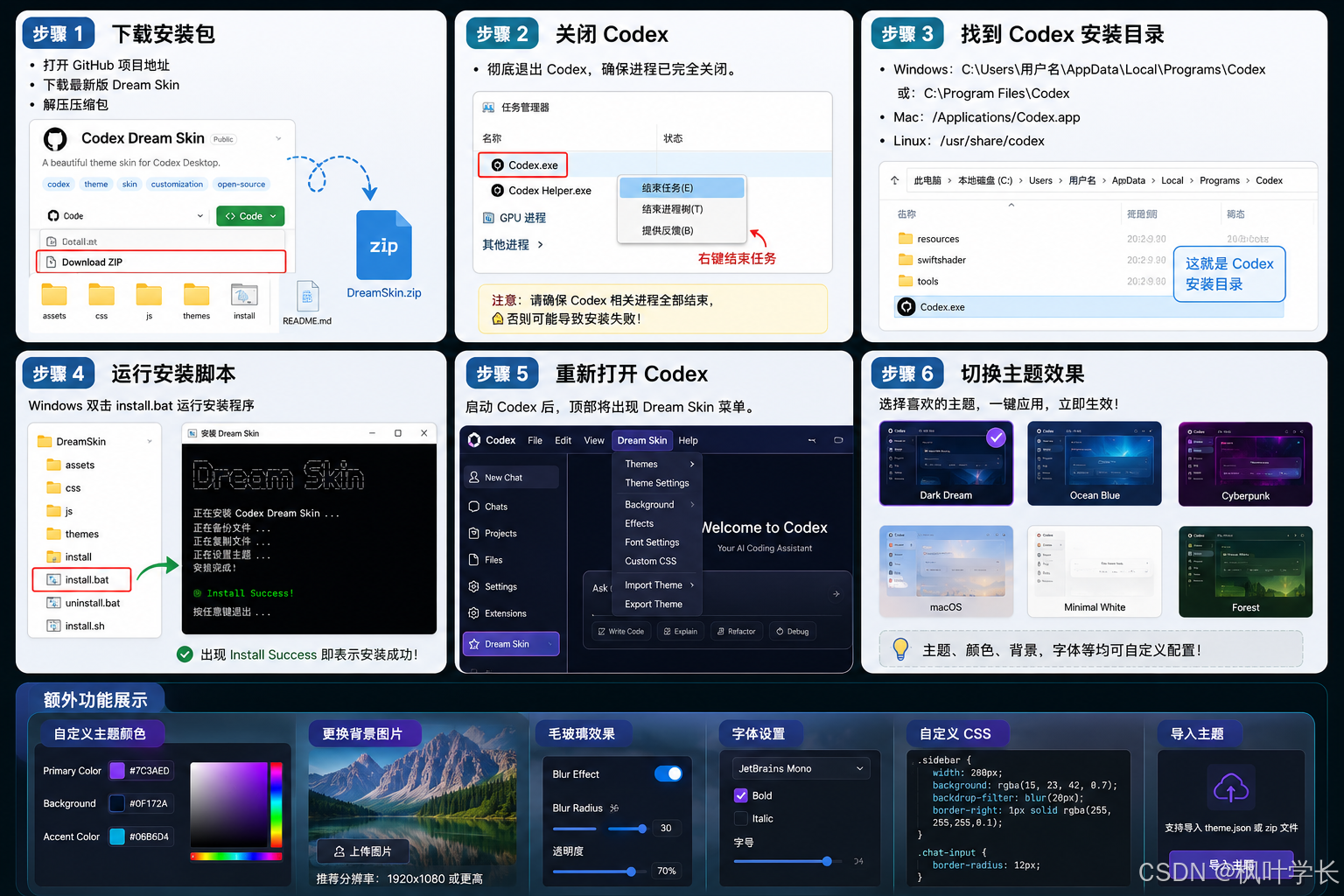The image size is (1344, 896).
Task: Choose Custom CSS menu entry
Action: click(650, 562)
